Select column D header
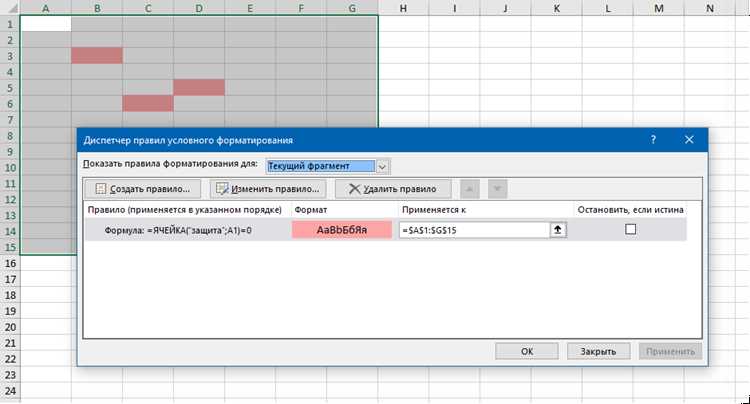Viewport: 750px width, 404px height. point(199,8)
